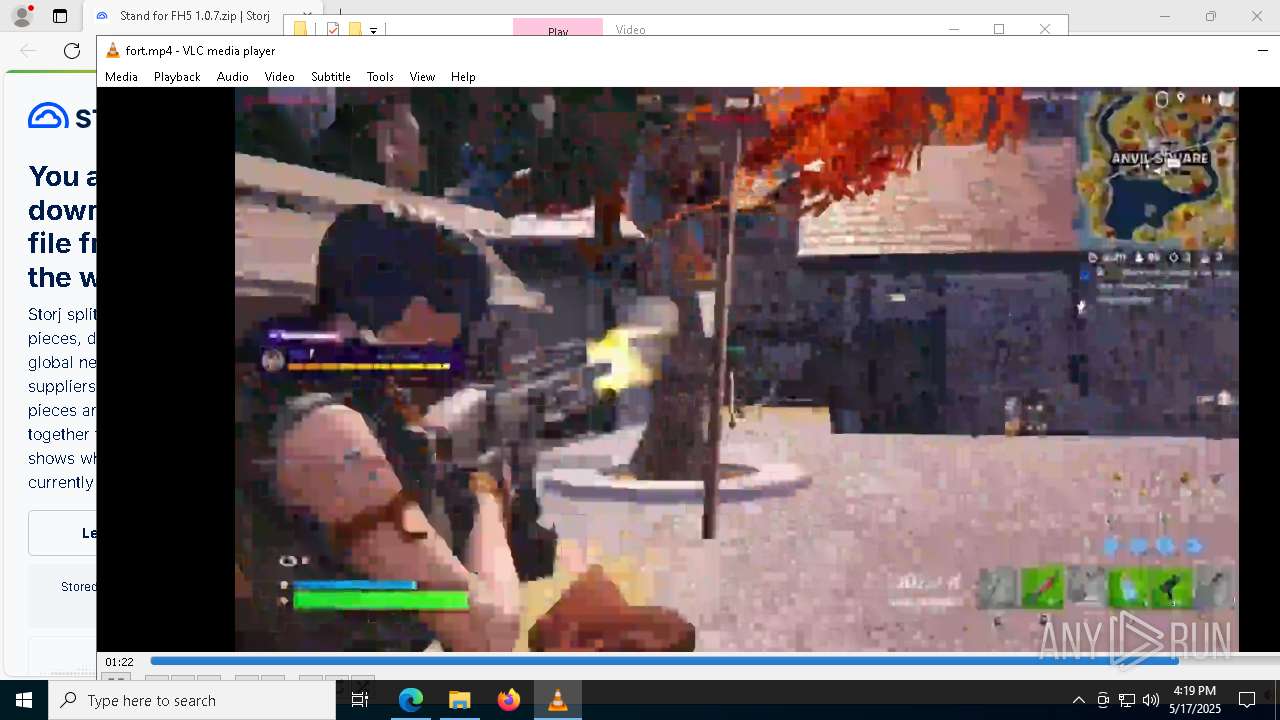Open Firefox from the taskbar
The image size is (1280, 720).
point(508,700)
